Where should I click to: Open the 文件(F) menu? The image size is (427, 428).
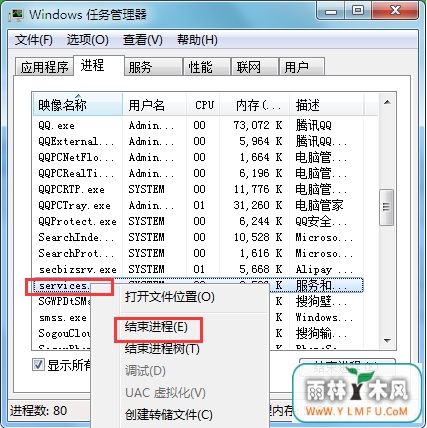pyautogui.click(x=34, y=40)
